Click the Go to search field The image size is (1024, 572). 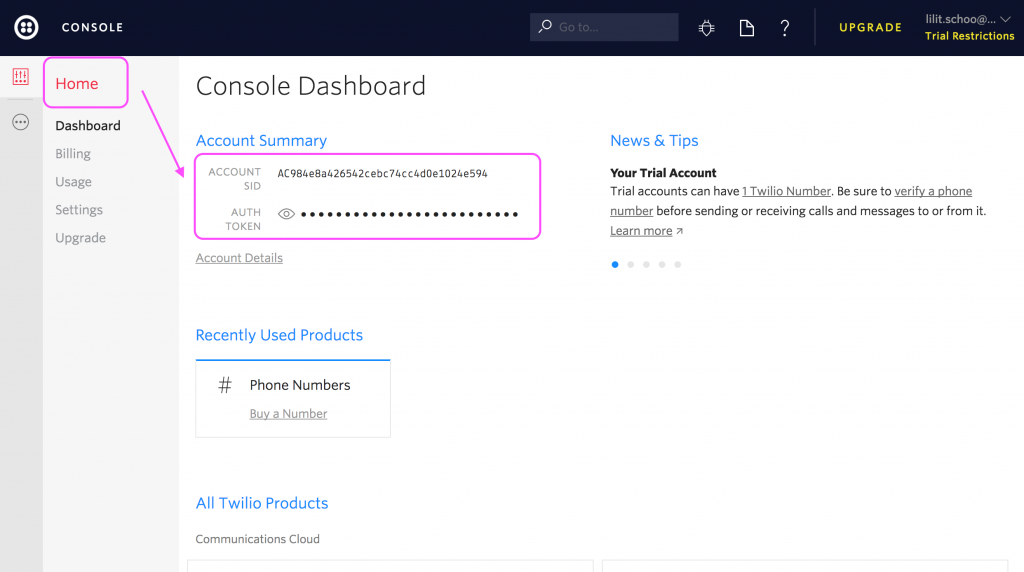(604, 27)
